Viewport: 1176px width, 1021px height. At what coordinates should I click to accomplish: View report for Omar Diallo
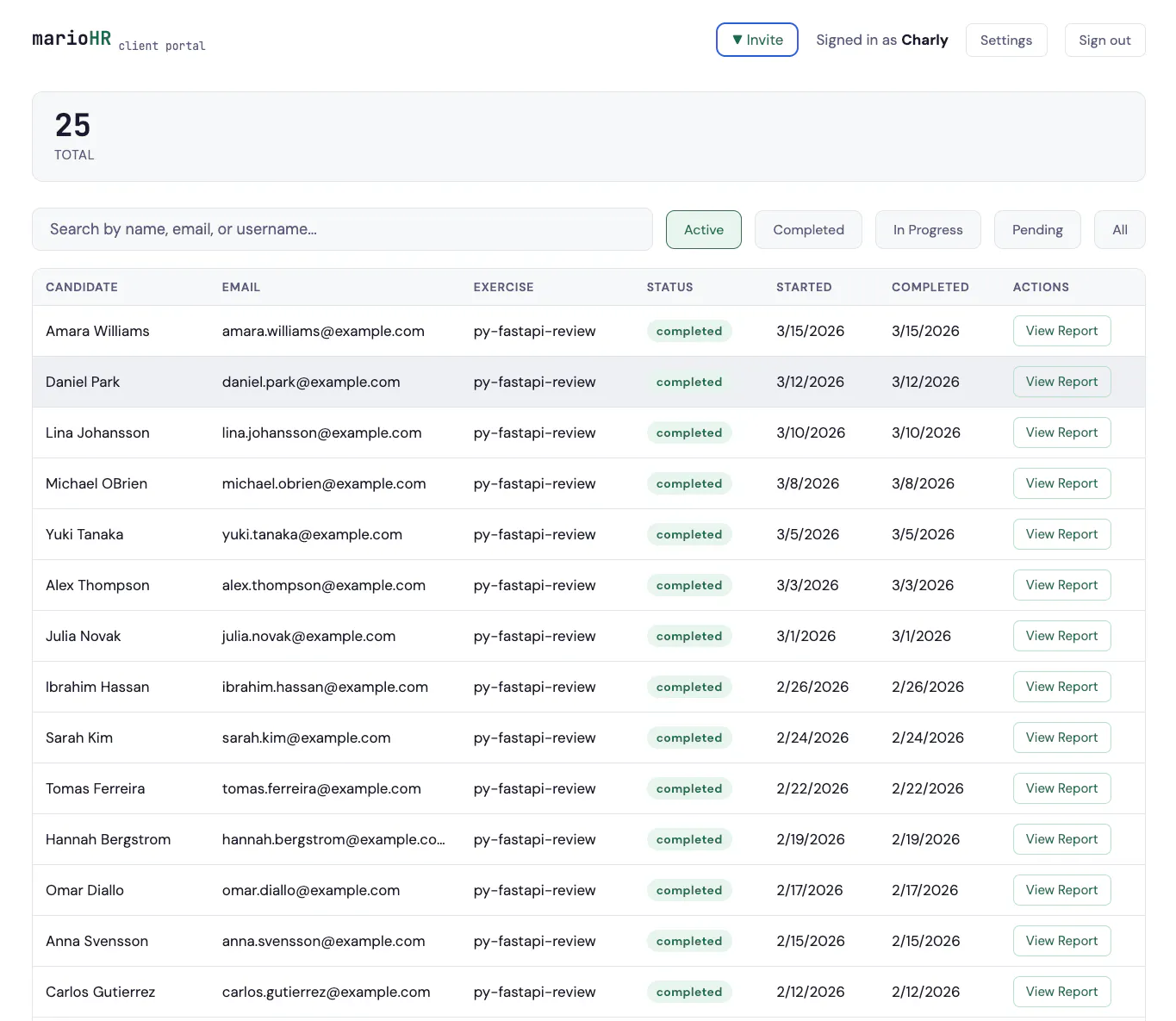pos(1061,890)
